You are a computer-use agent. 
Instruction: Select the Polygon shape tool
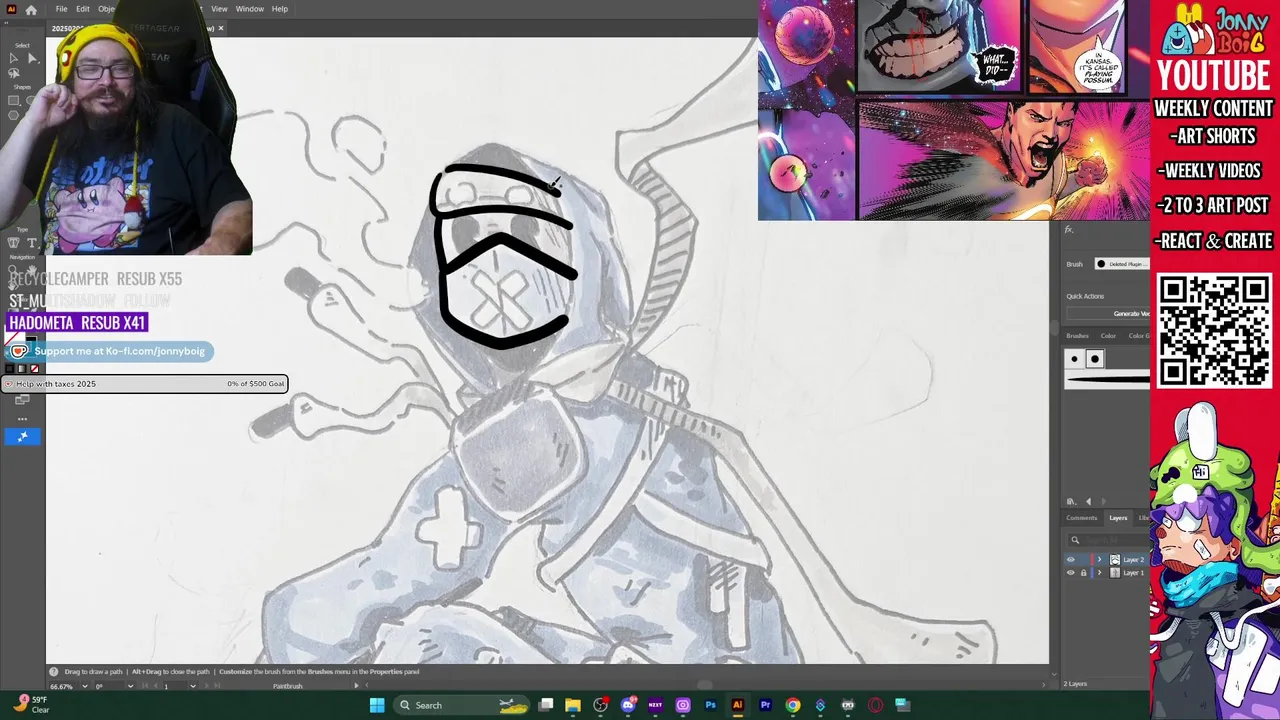pos(13,115)
